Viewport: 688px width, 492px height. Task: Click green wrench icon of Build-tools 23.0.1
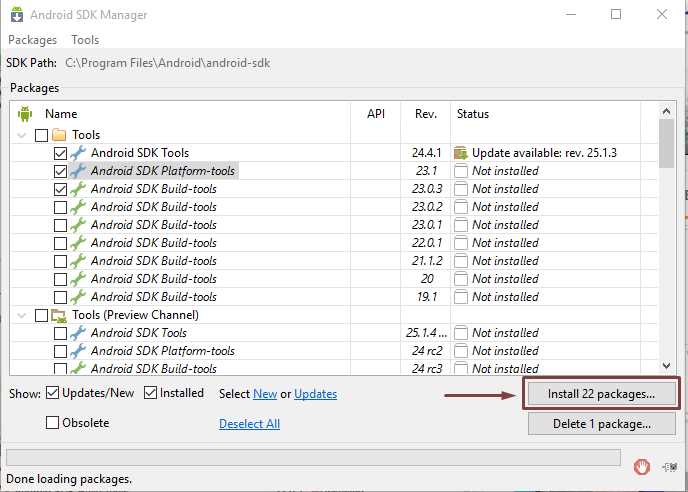[78, 225]
